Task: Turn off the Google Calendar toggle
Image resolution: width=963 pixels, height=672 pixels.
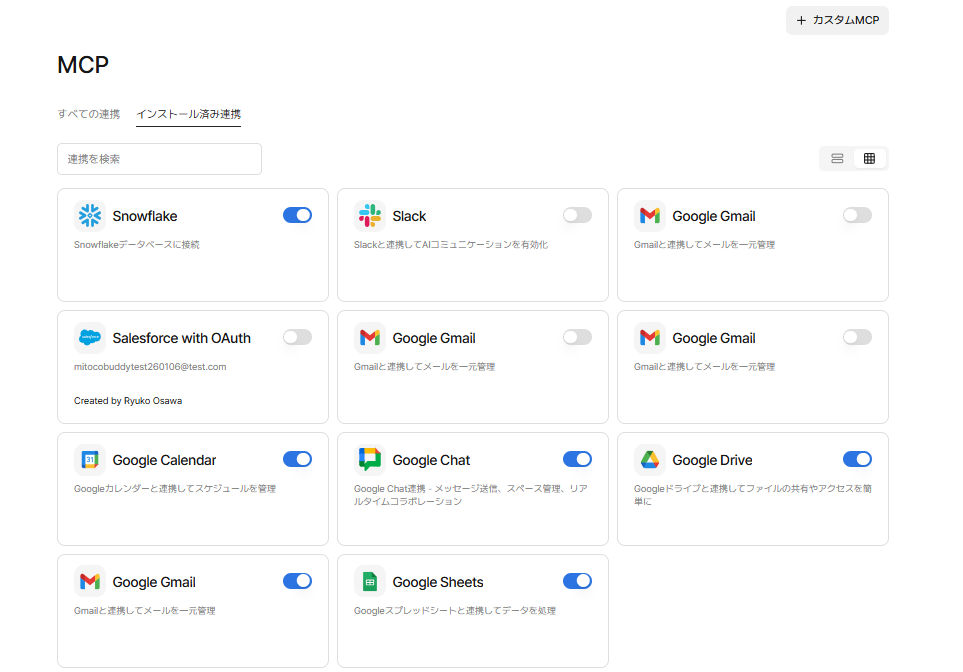Action: point(297,459)
